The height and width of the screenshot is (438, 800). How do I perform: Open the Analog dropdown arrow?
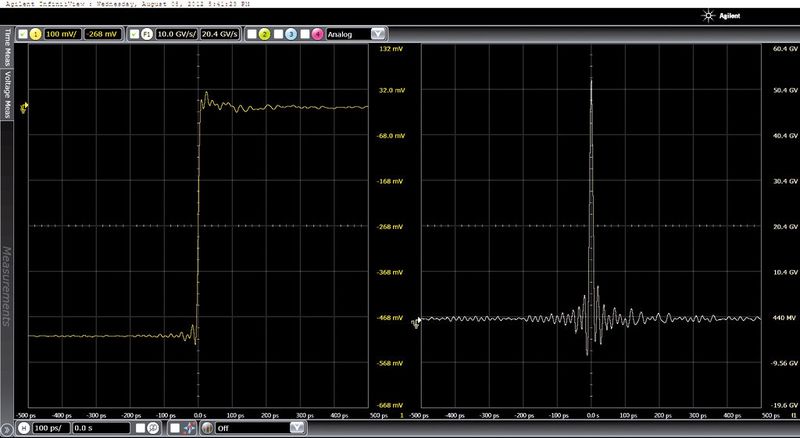coord(378,34)
